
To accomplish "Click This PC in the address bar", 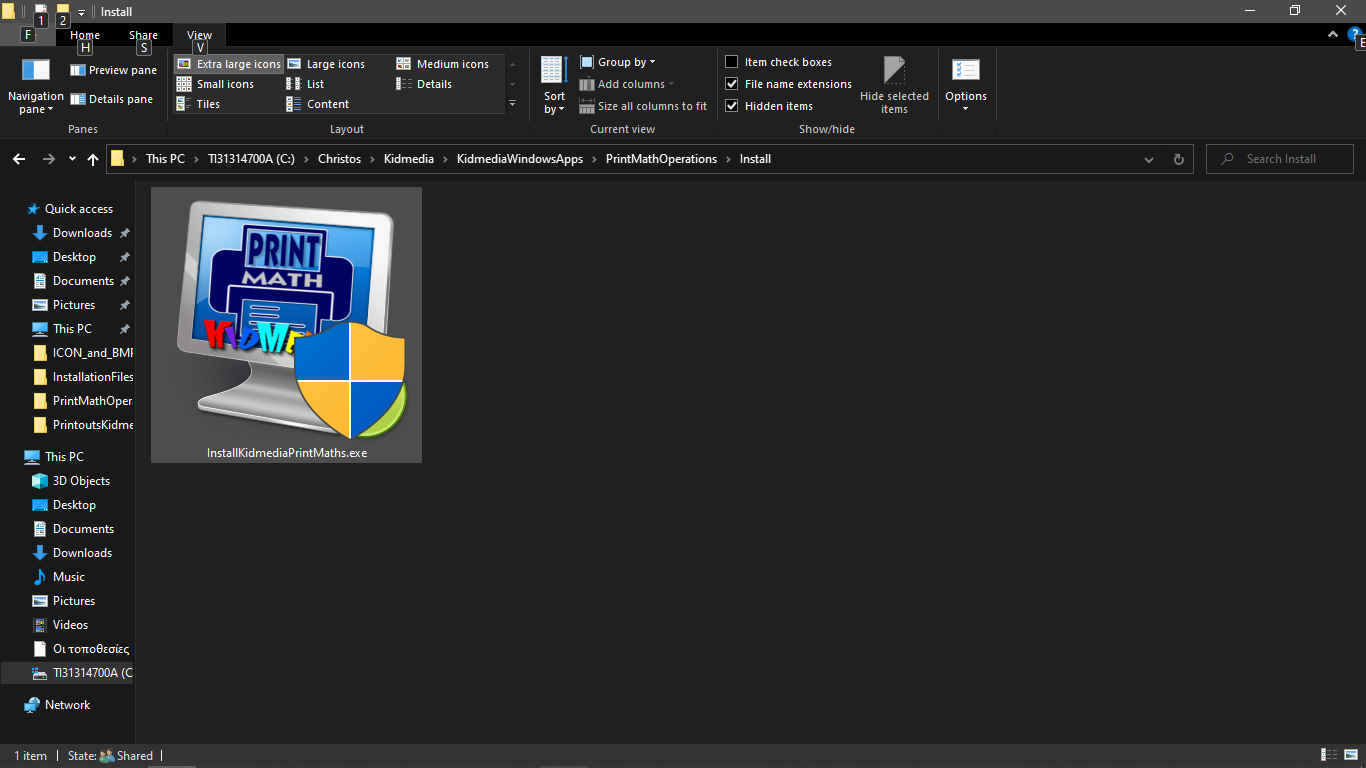I will 165,159.
